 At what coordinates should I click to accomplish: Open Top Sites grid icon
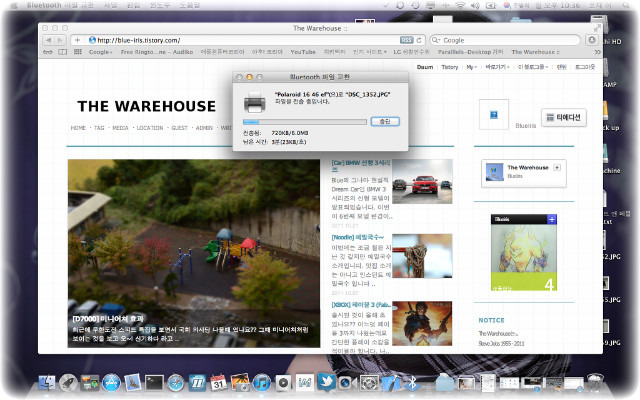tap(78, 52)
